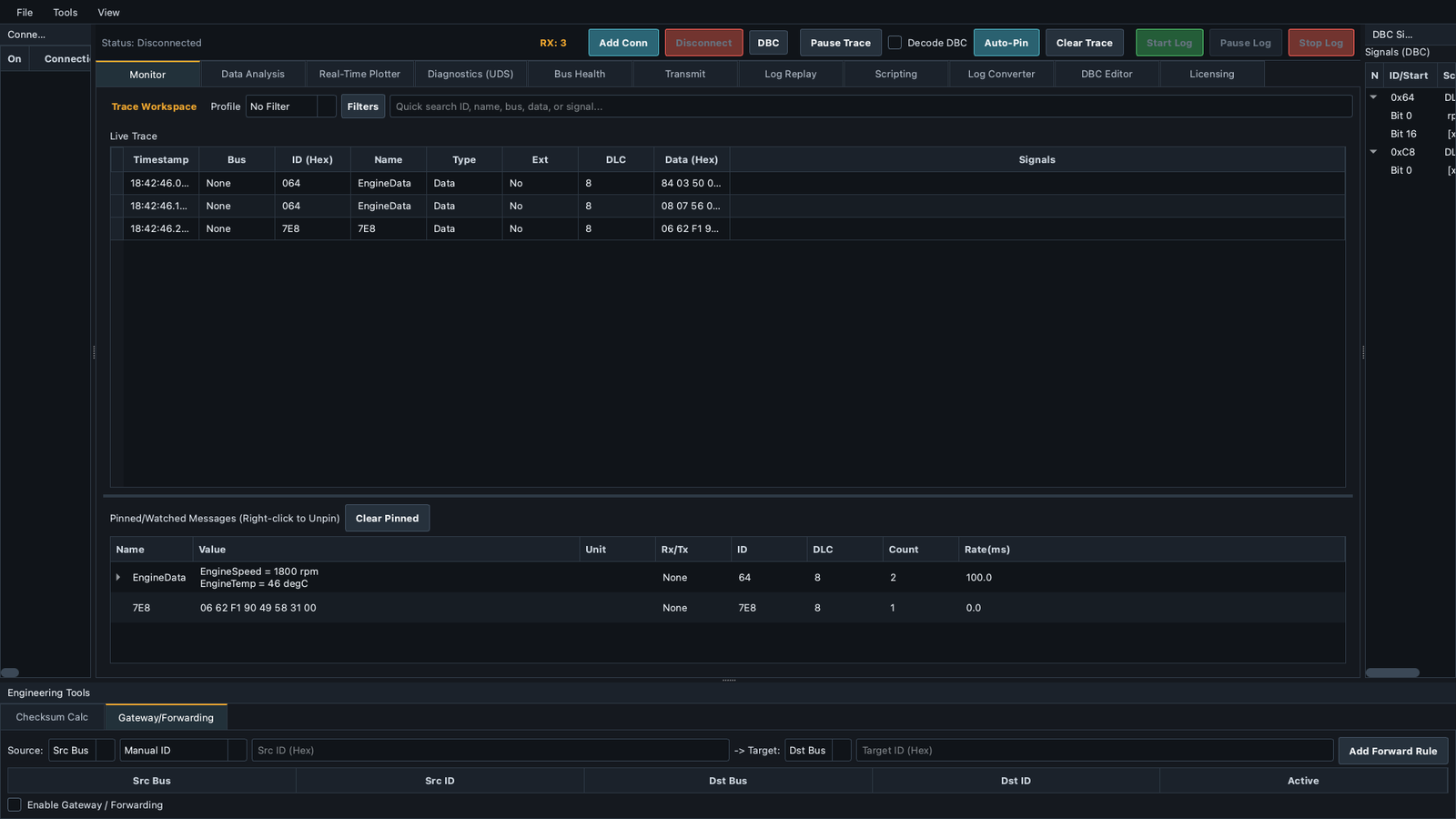Click the Data (Hex) column header

[x=692, y=160]
